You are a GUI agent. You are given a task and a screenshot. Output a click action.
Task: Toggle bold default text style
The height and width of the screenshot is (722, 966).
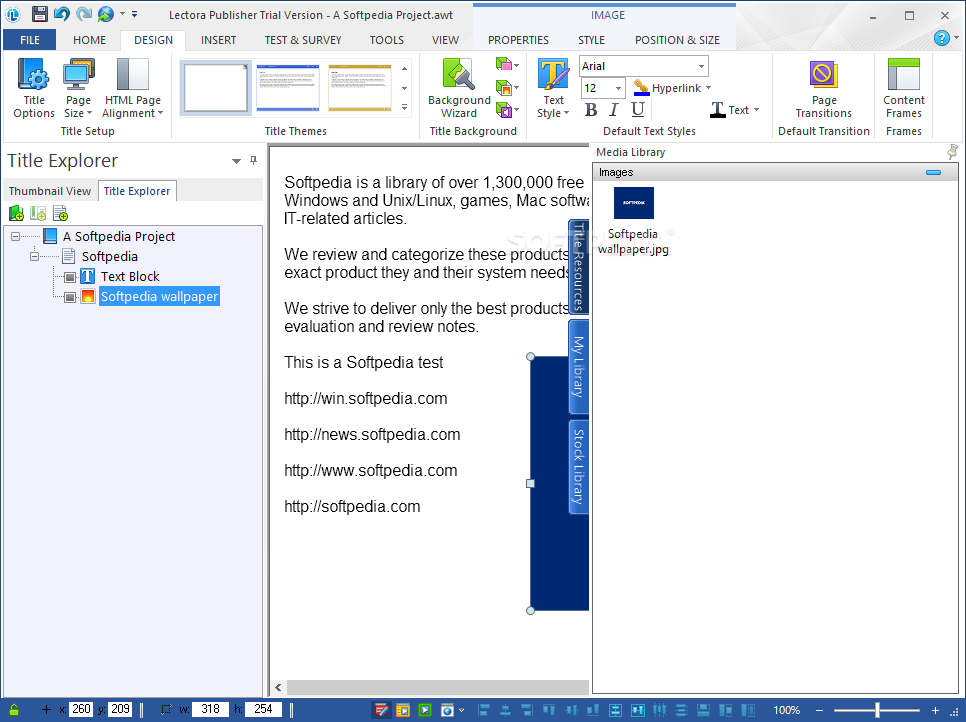(x=591, y=110)
